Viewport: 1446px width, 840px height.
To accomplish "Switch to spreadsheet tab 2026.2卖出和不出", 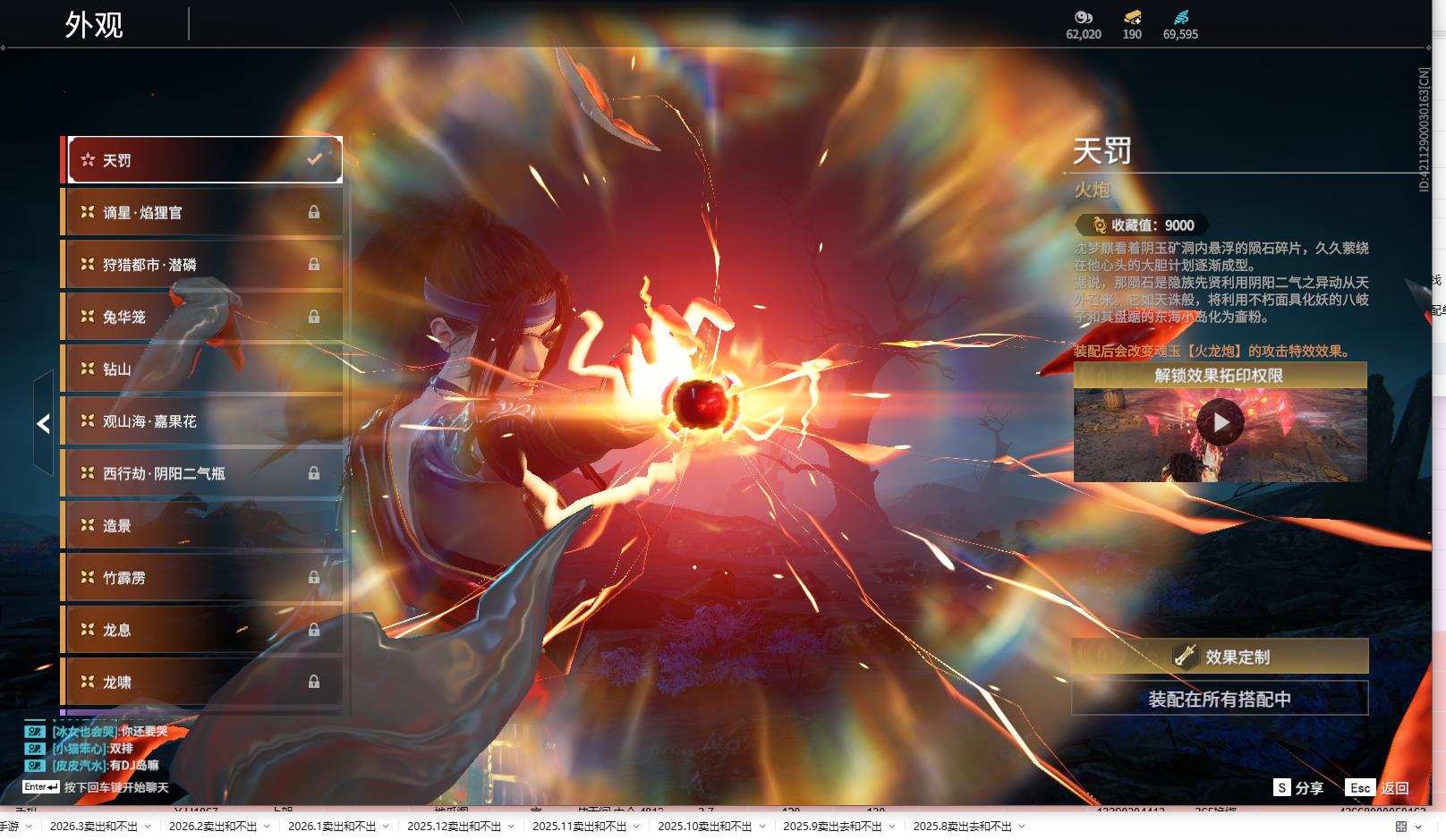I will [213, 827].
